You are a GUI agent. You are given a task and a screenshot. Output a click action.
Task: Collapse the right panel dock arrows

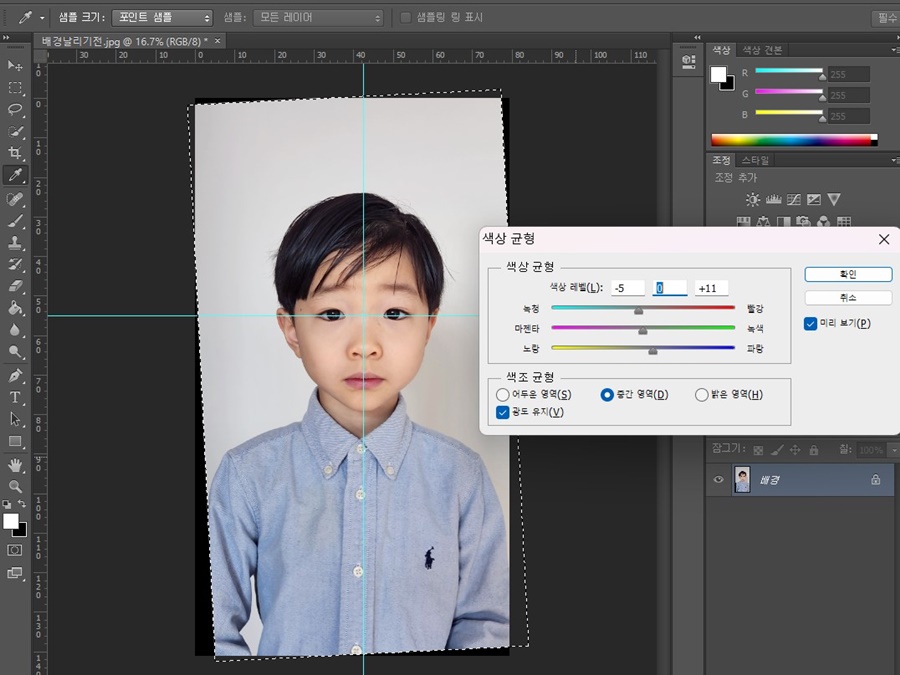click(x=697, y=37)
